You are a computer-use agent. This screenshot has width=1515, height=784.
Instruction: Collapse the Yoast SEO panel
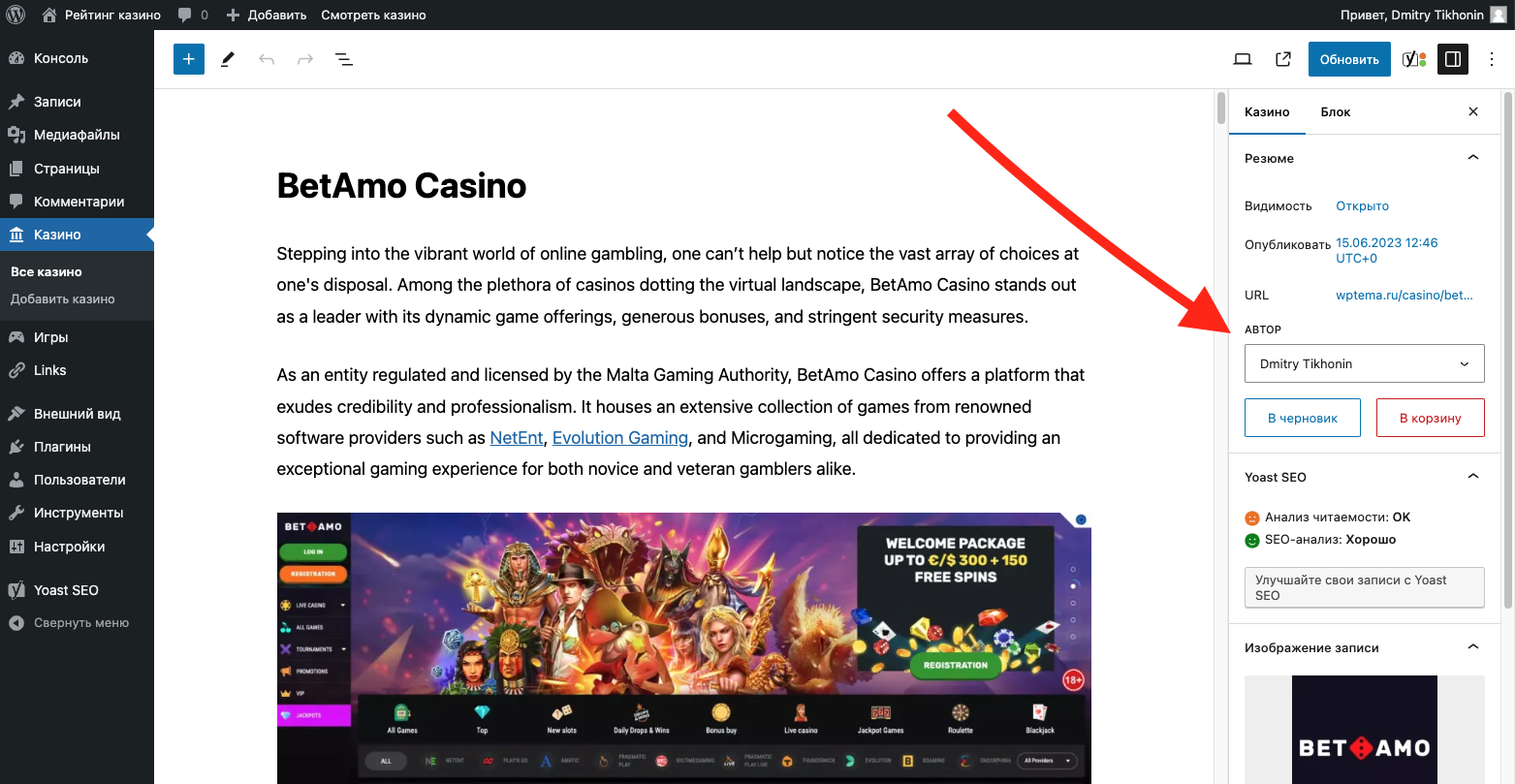[x=1473, y=477]
